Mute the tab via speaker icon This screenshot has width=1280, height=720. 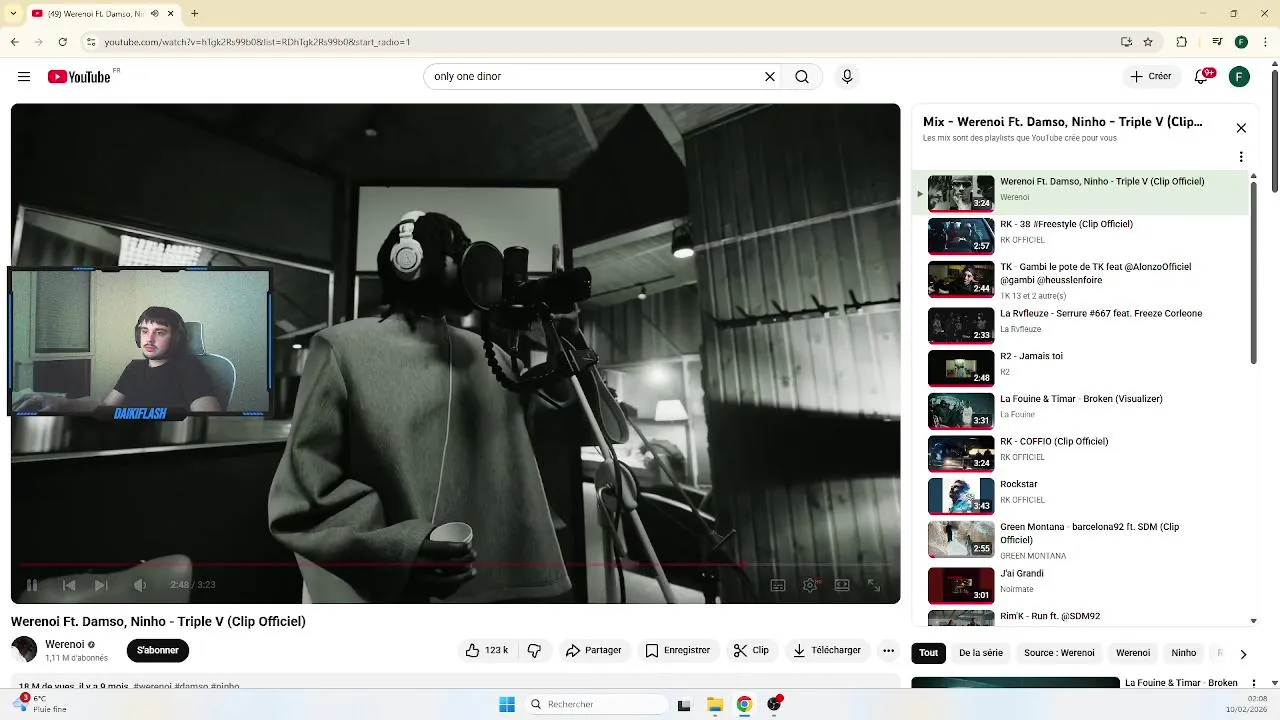tap(154, 14)
